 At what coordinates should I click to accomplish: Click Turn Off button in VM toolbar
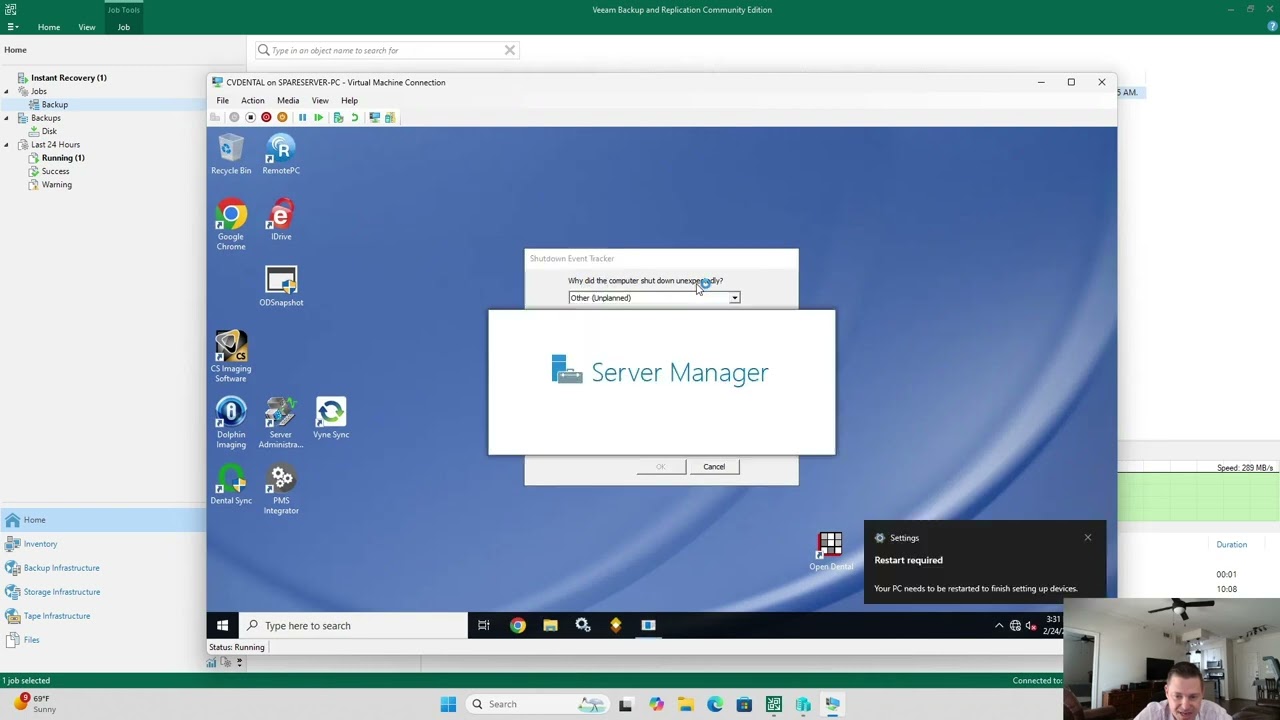pos(250,117)
